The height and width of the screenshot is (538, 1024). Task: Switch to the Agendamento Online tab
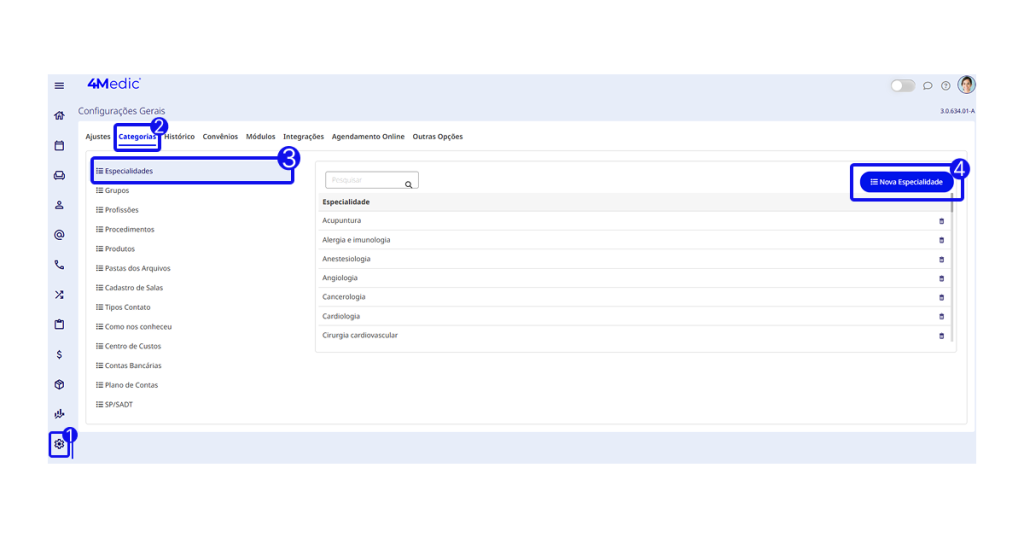(x=368, y=137)
